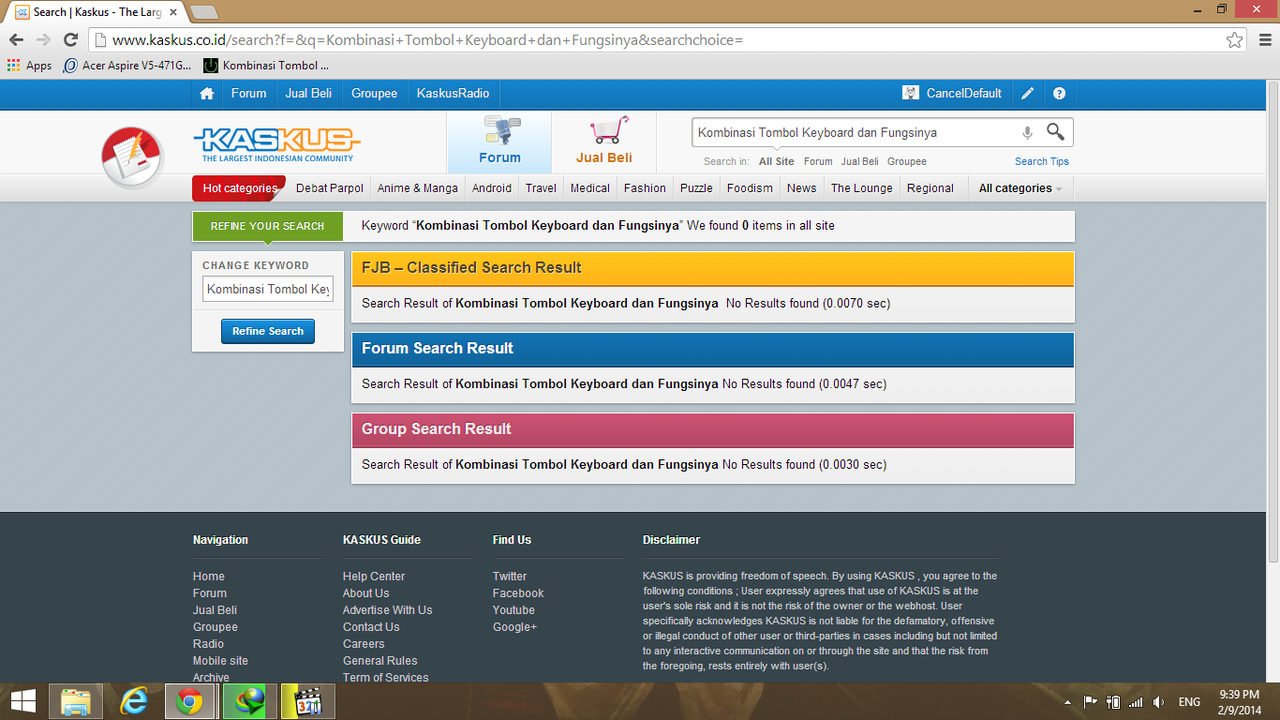The width and height of the screenshot is (1280, 720).
Task: Go to Kaskus home icon in blue bar
Action: 207,93
